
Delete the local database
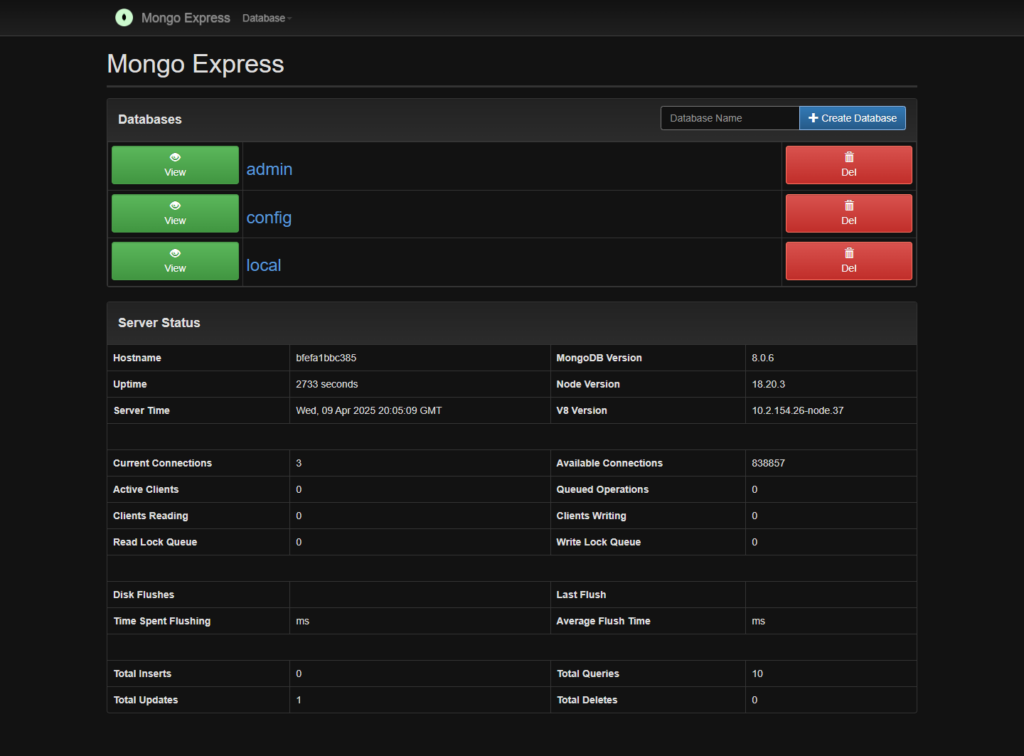tap(848, 260)
